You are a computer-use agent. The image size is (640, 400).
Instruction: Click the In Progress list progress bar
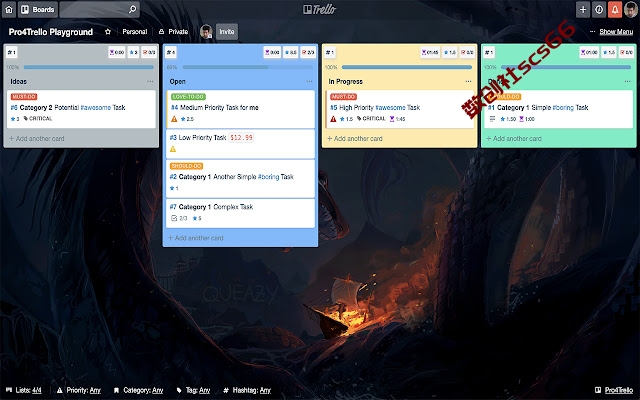click(x=407, y=67)
